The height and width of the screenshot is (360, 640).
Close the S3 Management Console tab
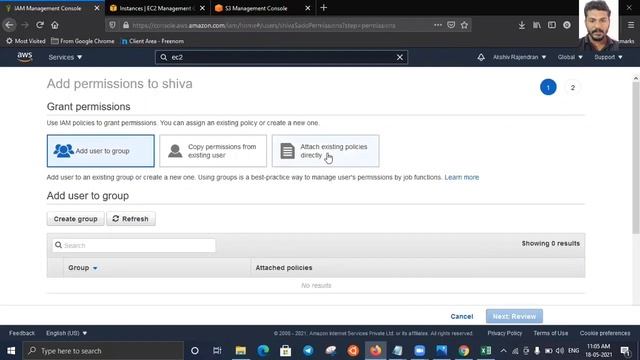pos(307,8)
